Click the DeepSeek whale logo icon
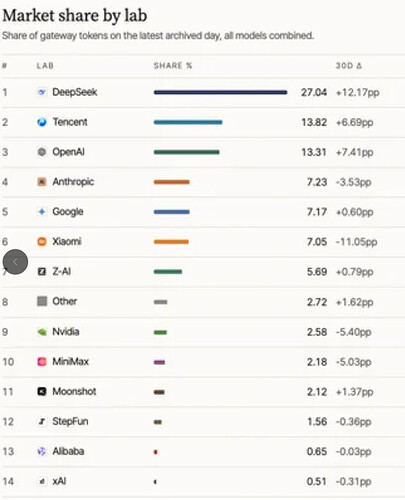Image resolution: width=405 pixels, height=500 pixels. [x=42, y=92]
